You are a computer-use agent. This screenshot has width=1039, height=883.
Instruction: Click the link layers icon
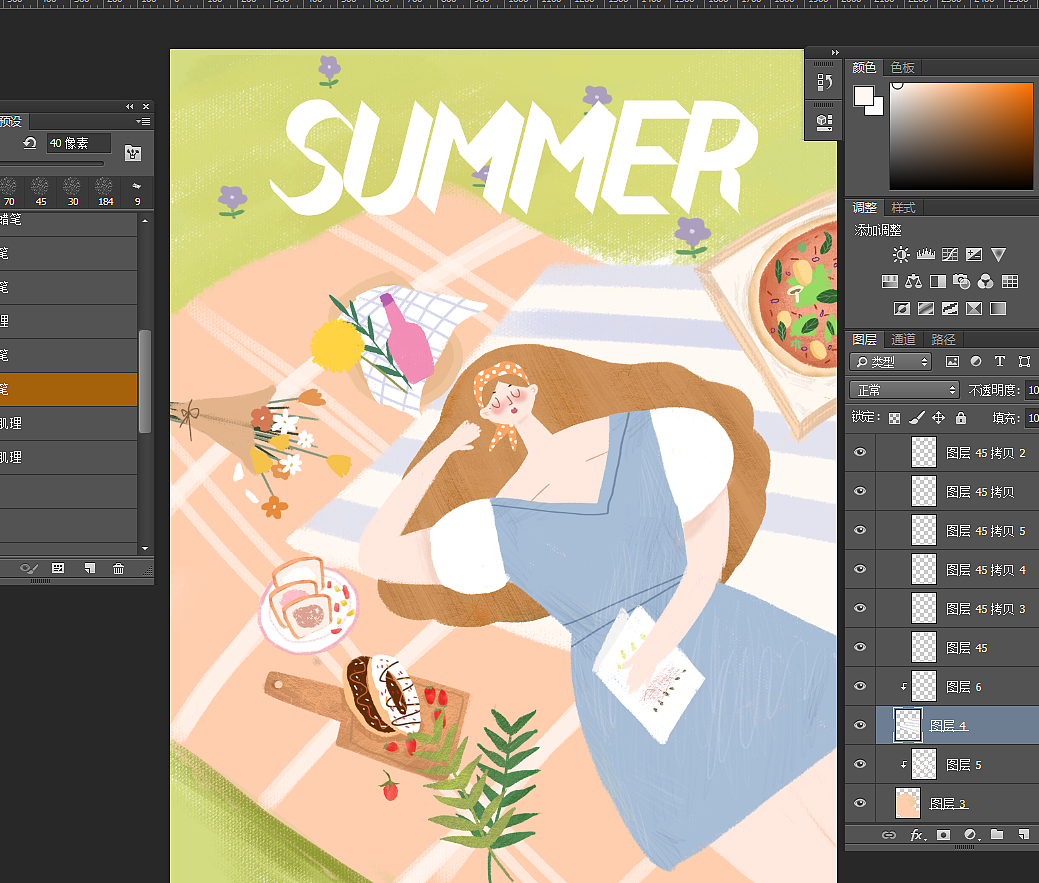pos(889,835)
